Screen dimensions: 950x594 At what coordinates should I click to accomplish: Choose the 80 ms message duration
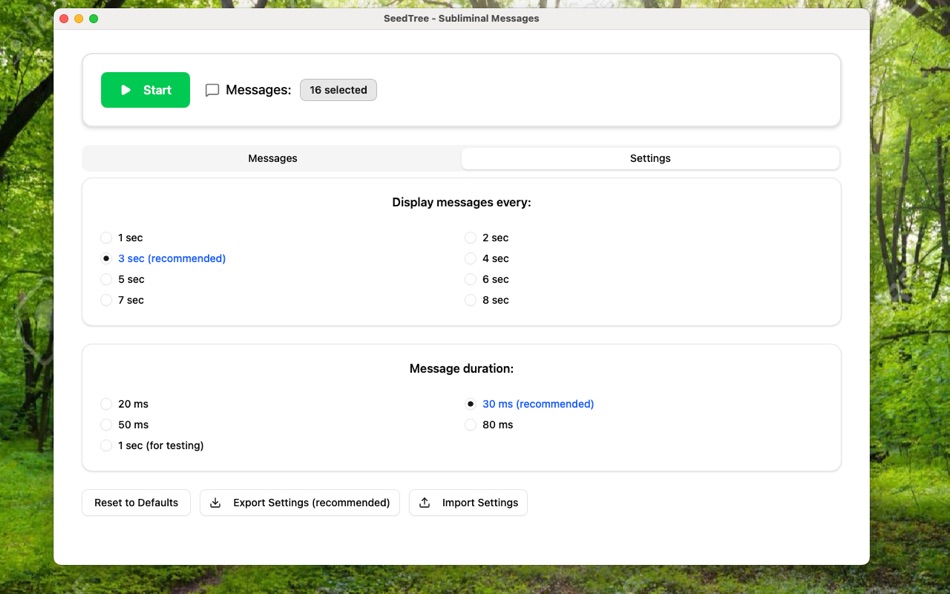tap(470, 424)
